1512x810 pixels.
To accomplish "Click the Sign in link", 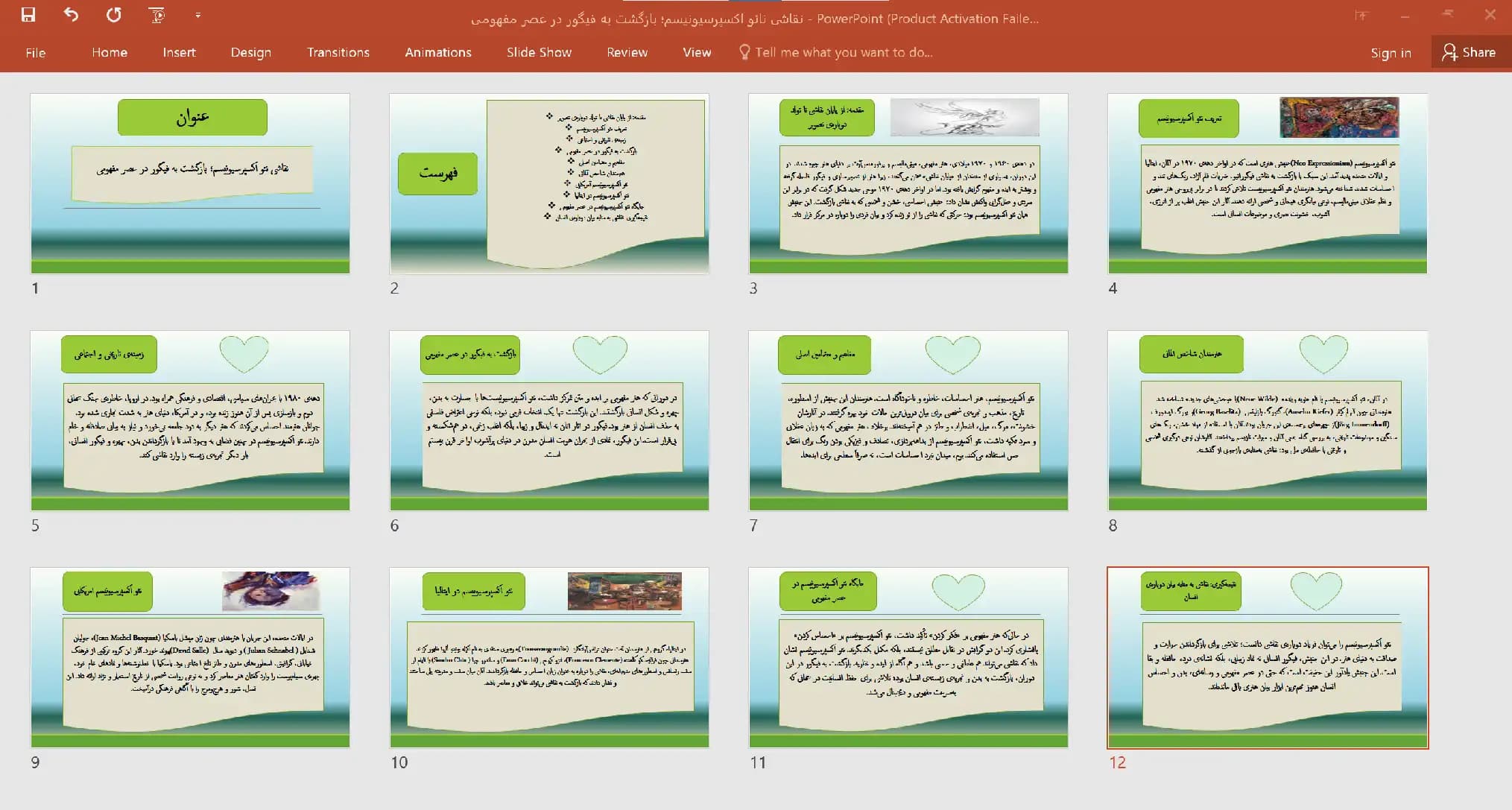I will click(x=1391, y=52).
